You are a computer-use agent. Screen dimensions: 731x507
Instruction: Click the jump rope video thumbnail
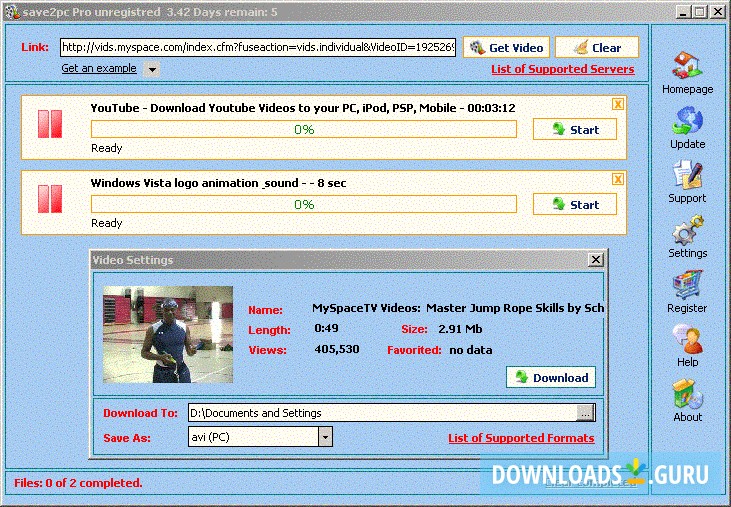[168, 335]
